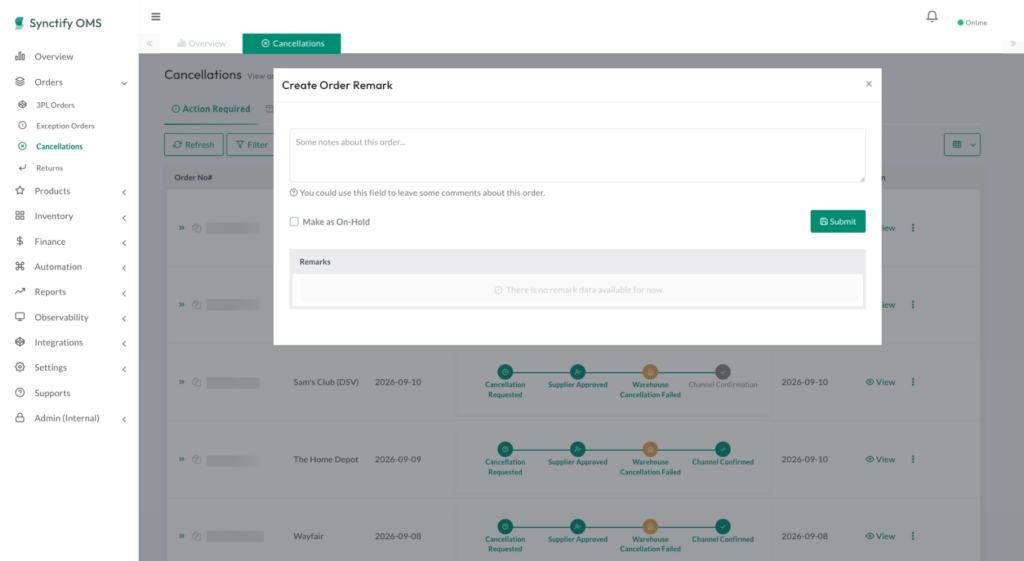Viewport: 1024px width, 561px height.
Task: Go to Cancellations in sidebar
Action: 59,146
